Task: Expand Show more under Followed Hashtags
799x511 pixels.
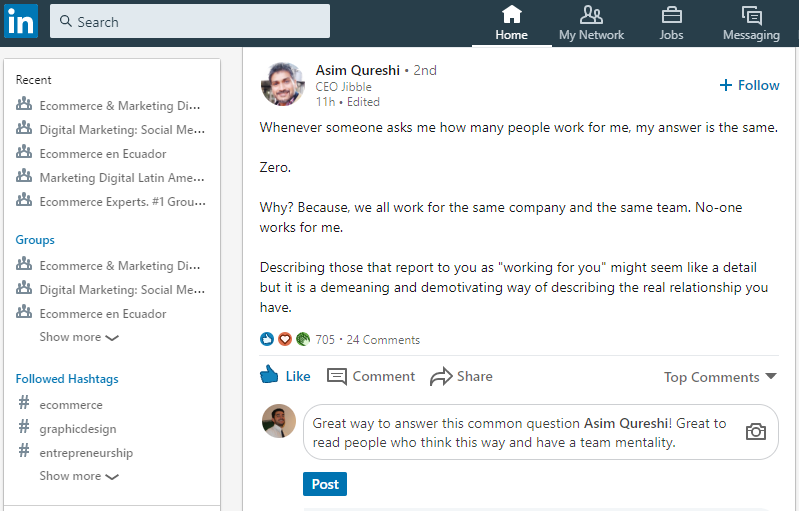Action: [79, 476]
